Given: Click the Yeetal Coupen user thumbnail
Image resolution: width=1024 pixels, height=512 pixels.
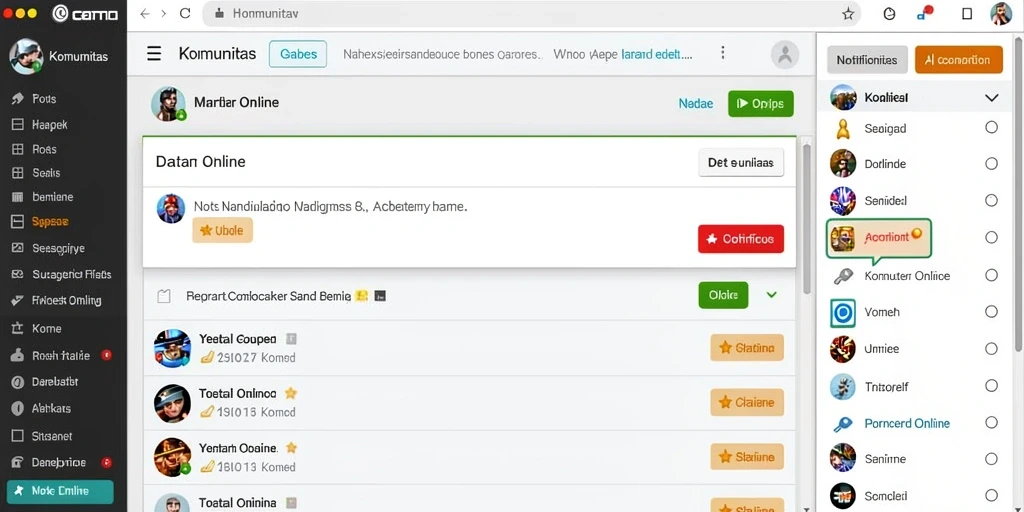Looking at the screenshot, I should coord(172,348).
